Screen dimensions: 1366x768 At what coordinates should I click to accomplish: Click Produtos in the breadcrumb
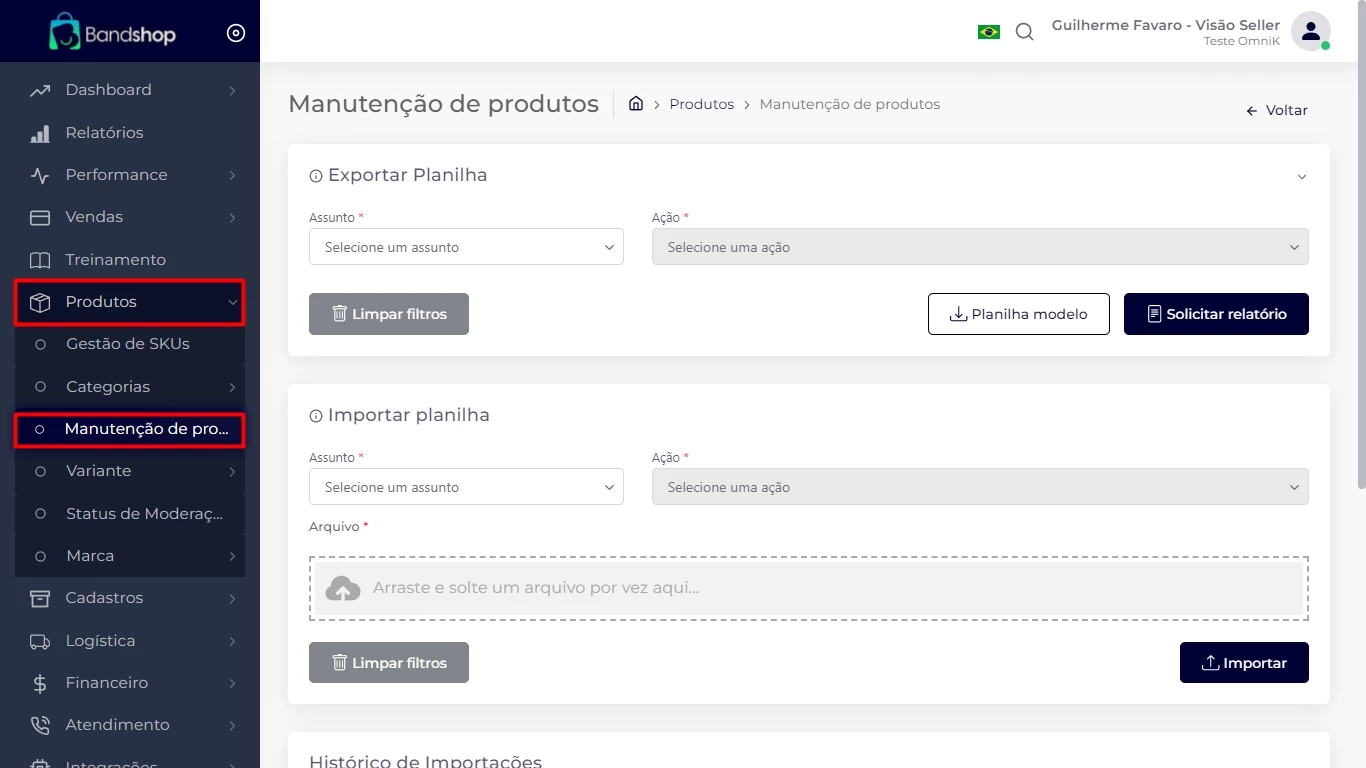coord(701,104)
